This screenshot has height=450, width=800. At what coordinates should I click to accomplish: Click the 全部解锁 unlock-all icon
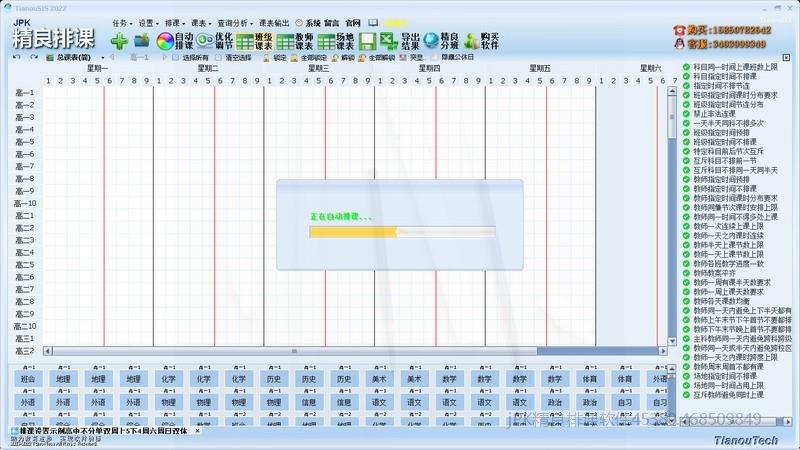(x=362, y=58)
